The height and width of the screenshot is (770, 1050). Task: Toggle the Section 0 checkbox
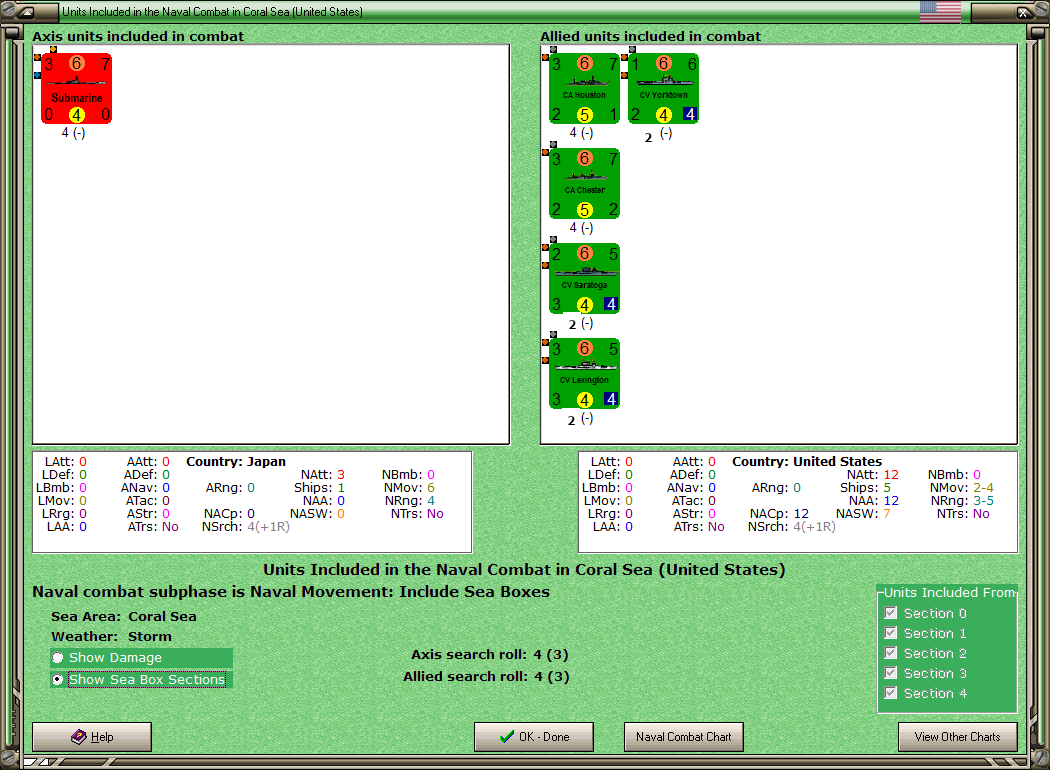[x=891, y=613]
